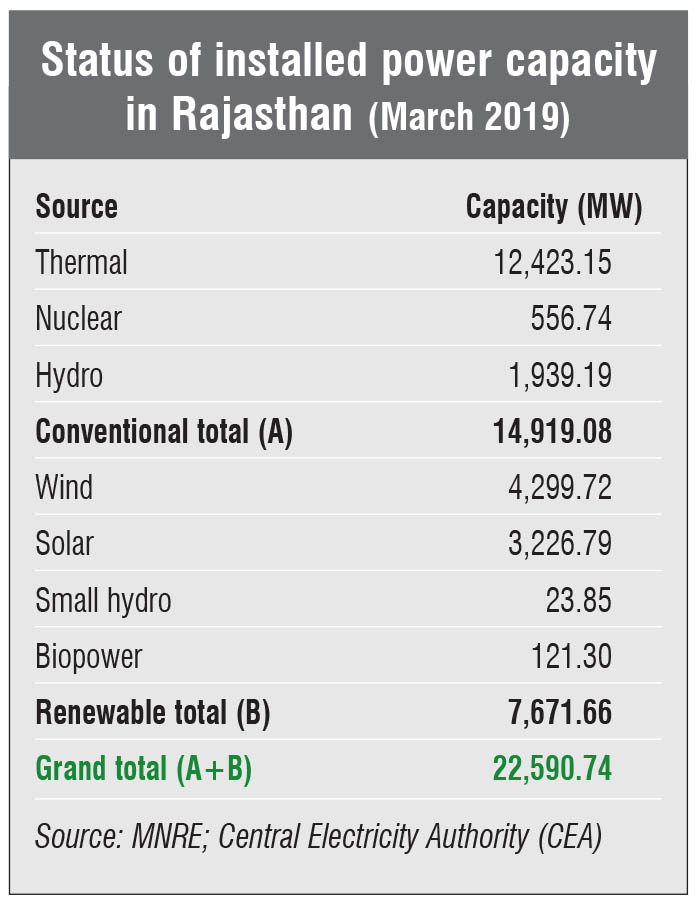This screenshot has height=903, width=696.
Task: Click the 'Capacity (MW)' column header
Action: tap(554, 207)
